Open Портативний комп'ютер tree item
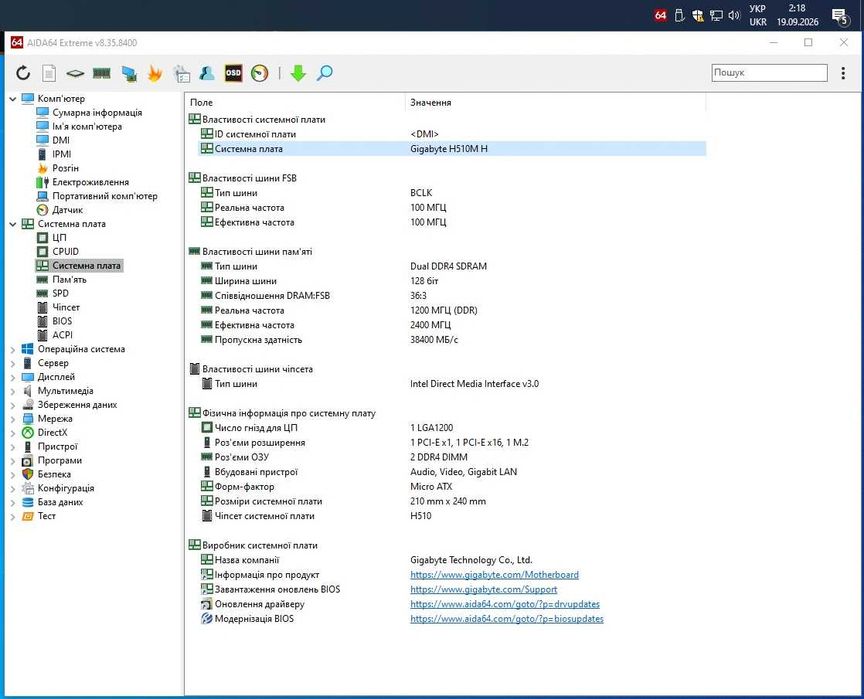 [105, 196]
